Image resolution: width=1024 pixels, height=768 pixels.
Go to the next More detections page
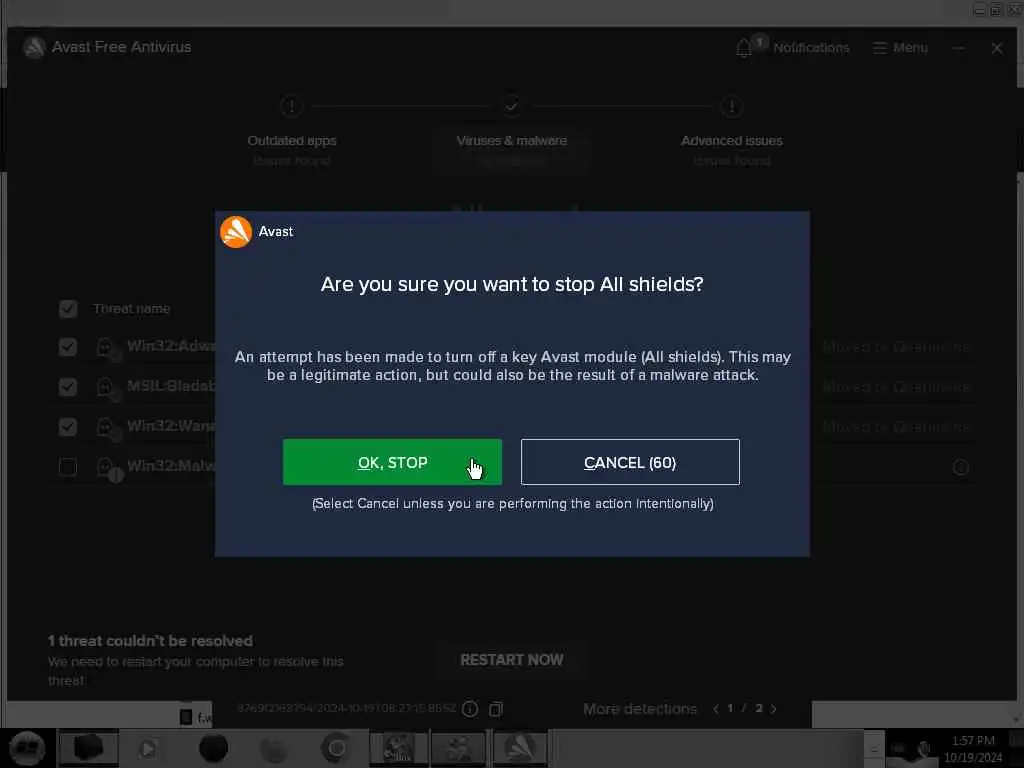[774, 709]
